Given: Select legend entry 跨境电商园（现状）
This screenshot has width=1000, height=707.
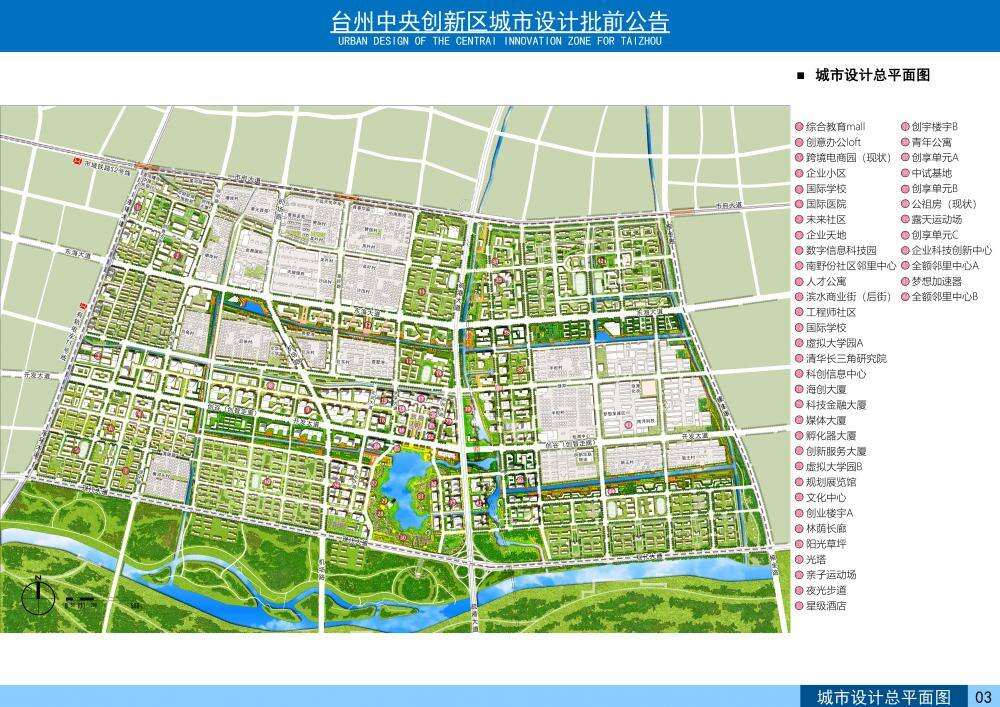Looking at the screenshot, I should (842, 157).
